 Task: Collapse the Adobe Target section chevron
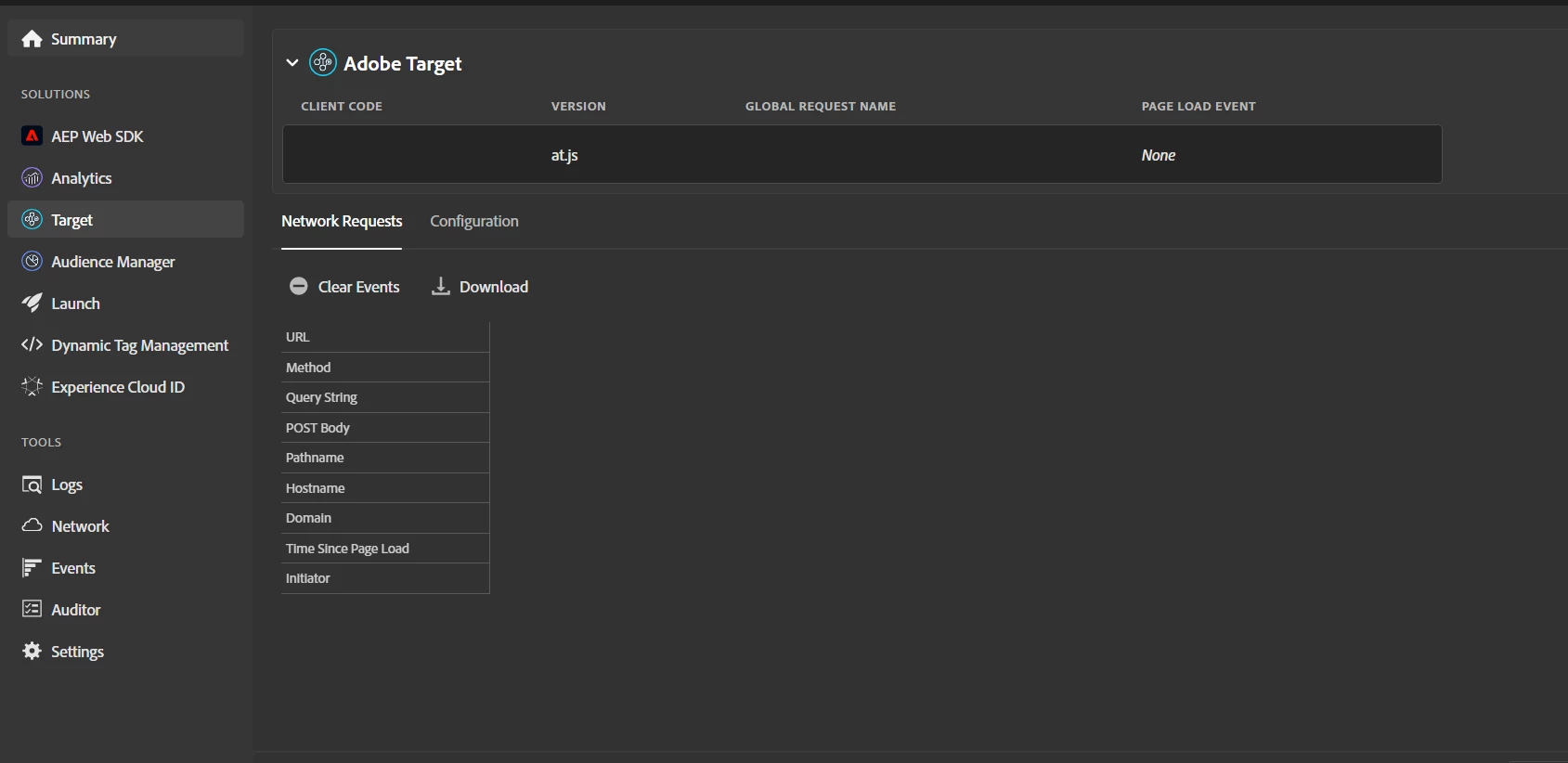[x=292, y=62]
